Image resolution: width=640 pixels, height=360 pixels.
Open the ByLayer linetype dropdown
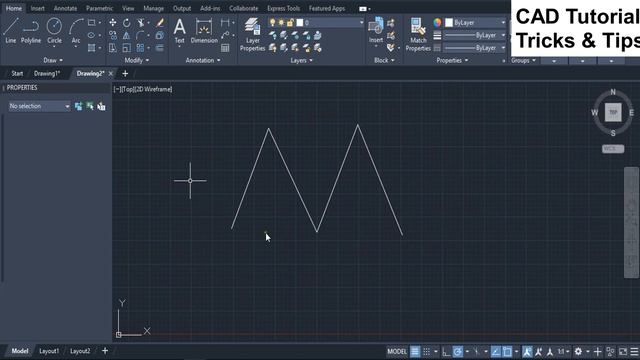pos(475,48)
